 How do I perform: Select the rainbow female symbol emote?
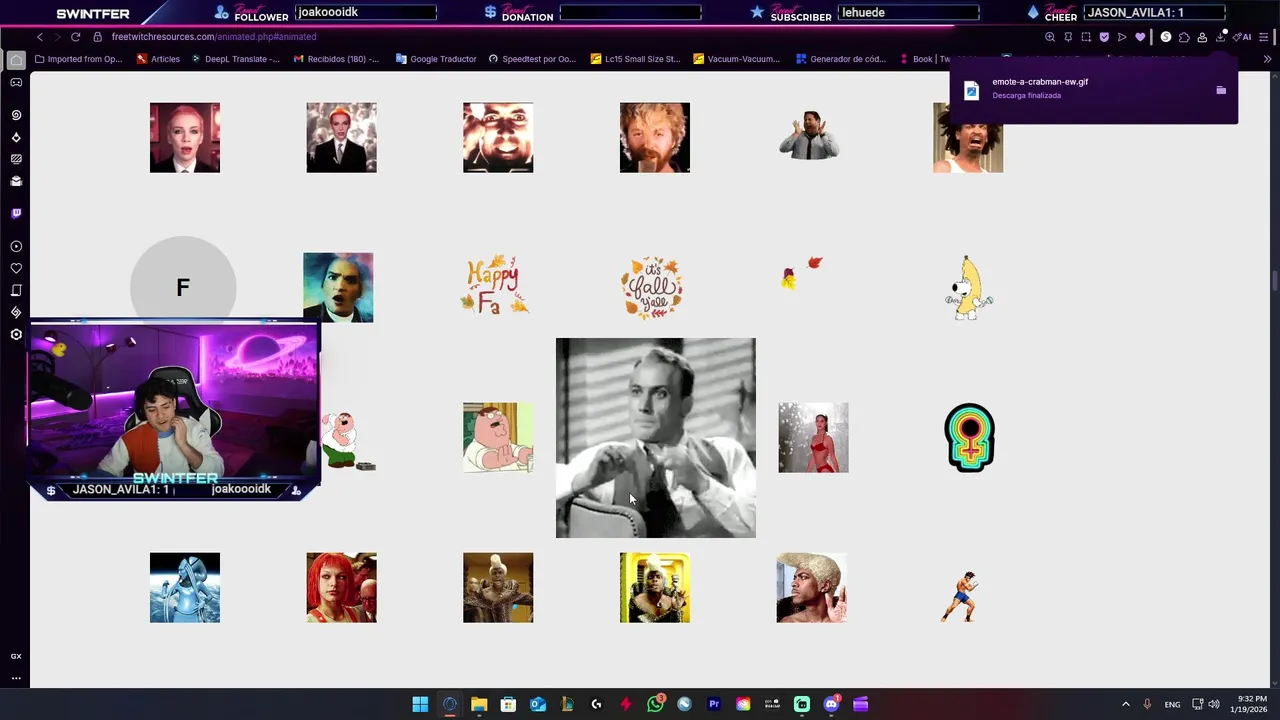pos(969,438)
